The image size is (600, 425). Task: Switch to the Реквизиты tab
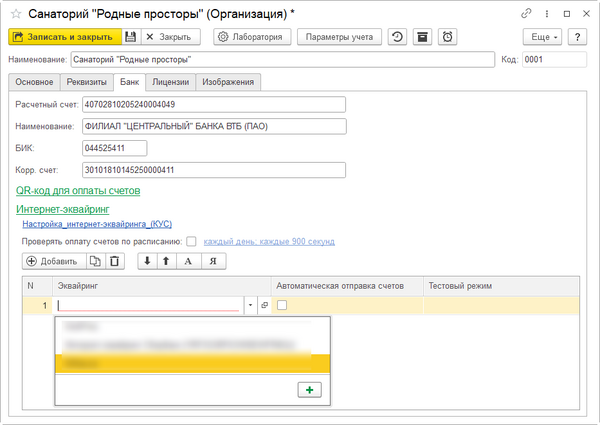pyautogui.click(x=87, y=82)
